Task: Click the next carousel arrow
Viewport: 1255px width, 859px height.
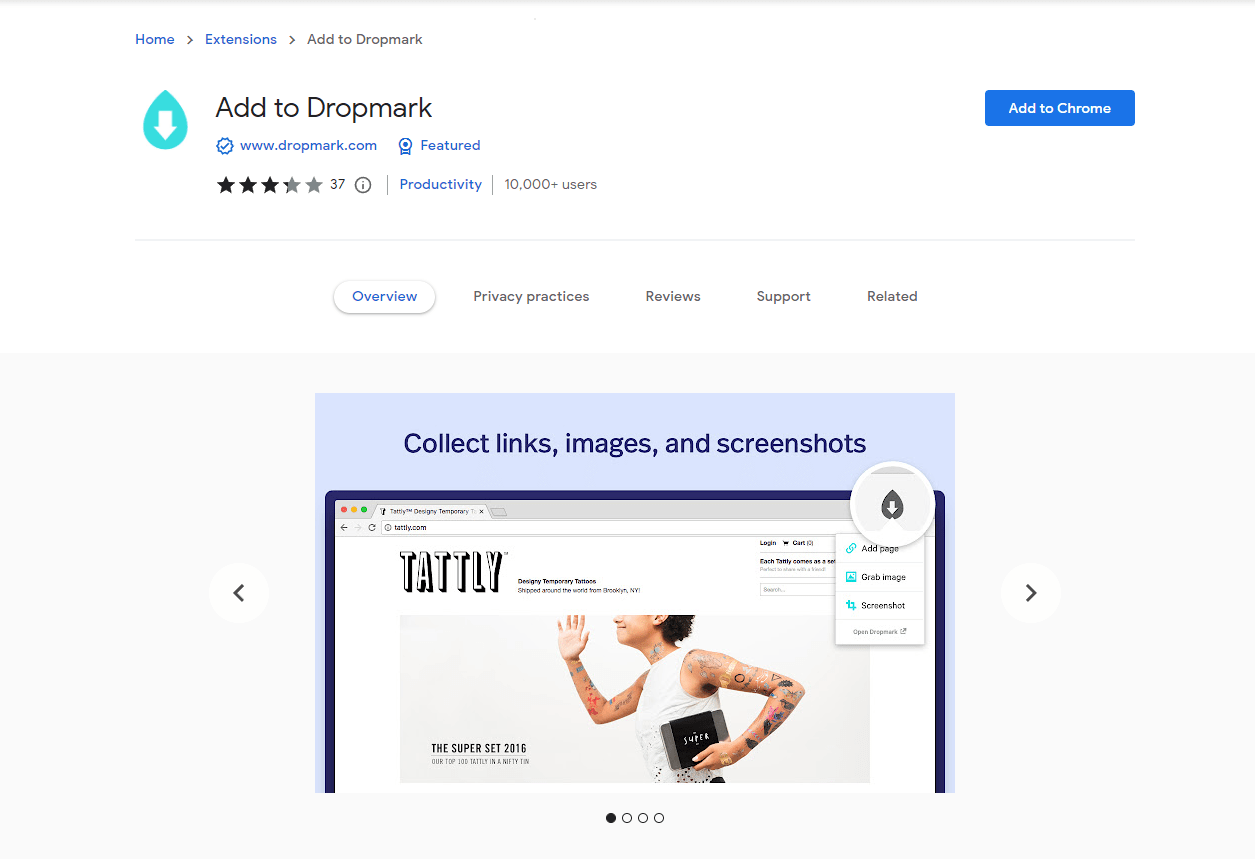Action: click(x=1030, y=592)
